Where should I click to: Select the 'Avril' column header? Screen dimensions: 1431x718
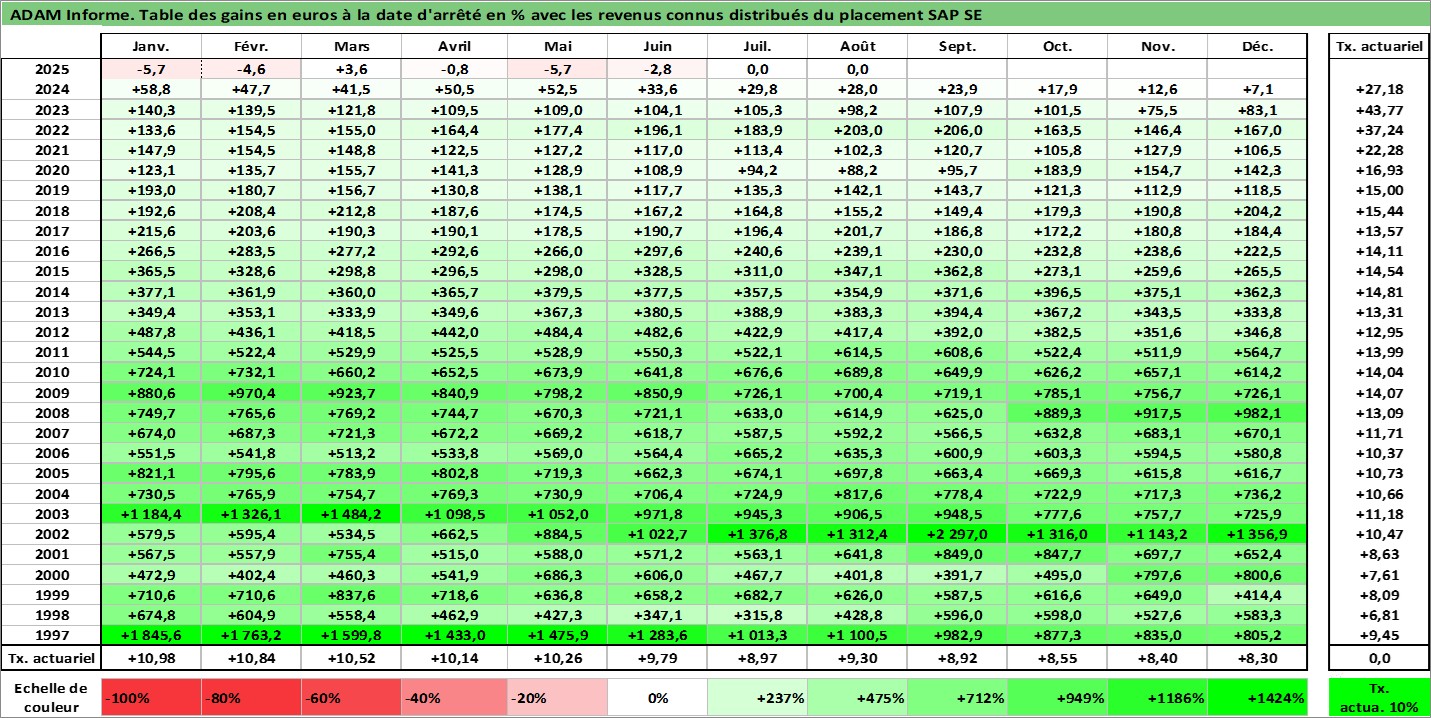point(454,46)
